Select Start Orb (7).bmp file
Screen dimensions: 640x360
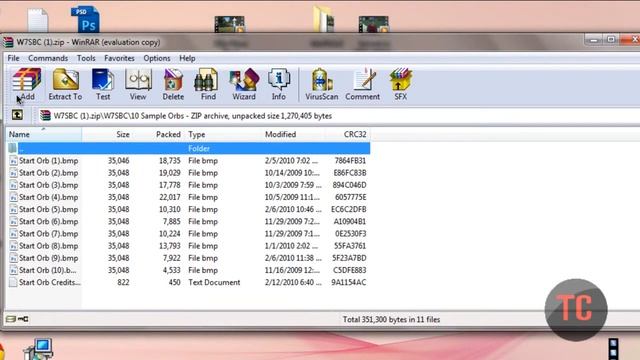44,234
